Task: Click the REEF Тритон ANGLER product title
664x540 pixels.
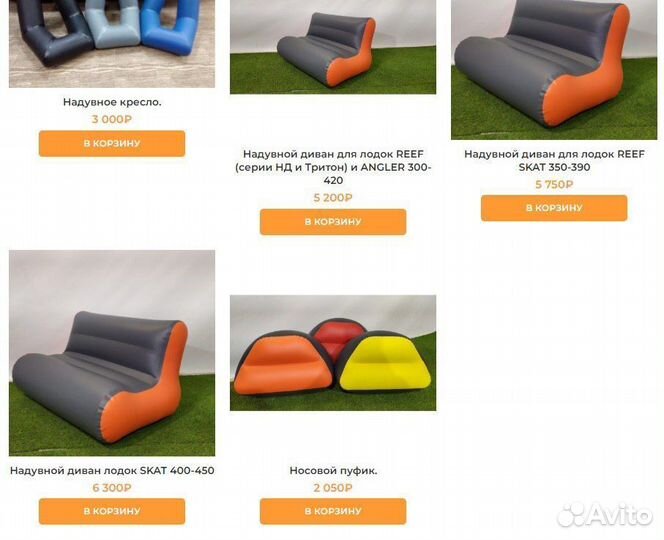Action: tap(333, 167)
